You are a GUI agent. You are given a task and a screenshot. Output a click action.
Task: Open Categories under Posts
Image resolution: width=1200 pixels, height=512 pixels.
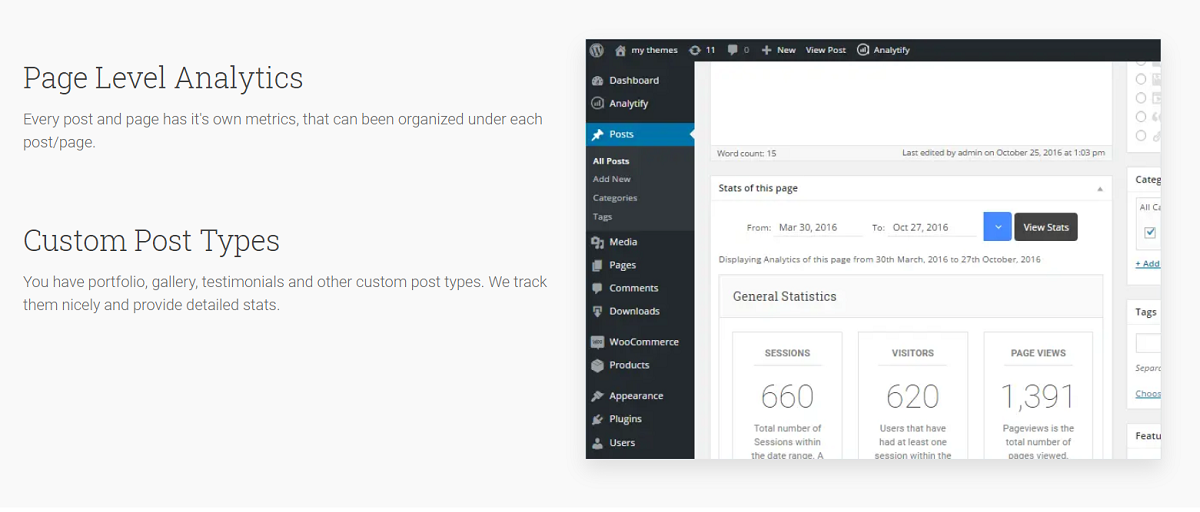coord(615,198)
